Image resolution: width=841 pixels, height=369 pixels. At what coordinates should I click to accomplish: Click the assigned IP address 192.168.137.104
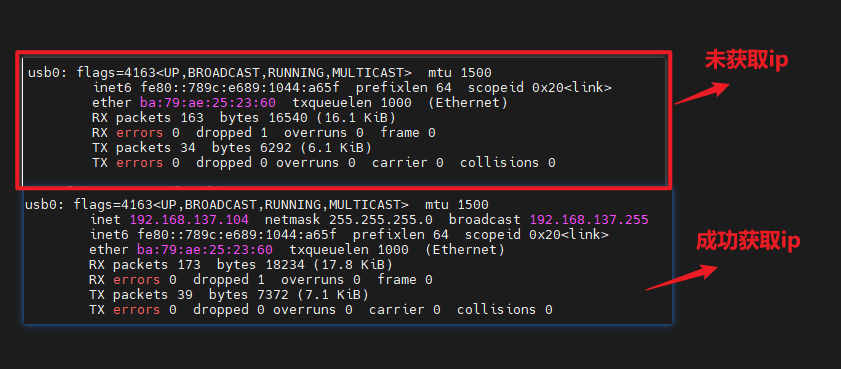click(x=189, y=220)
